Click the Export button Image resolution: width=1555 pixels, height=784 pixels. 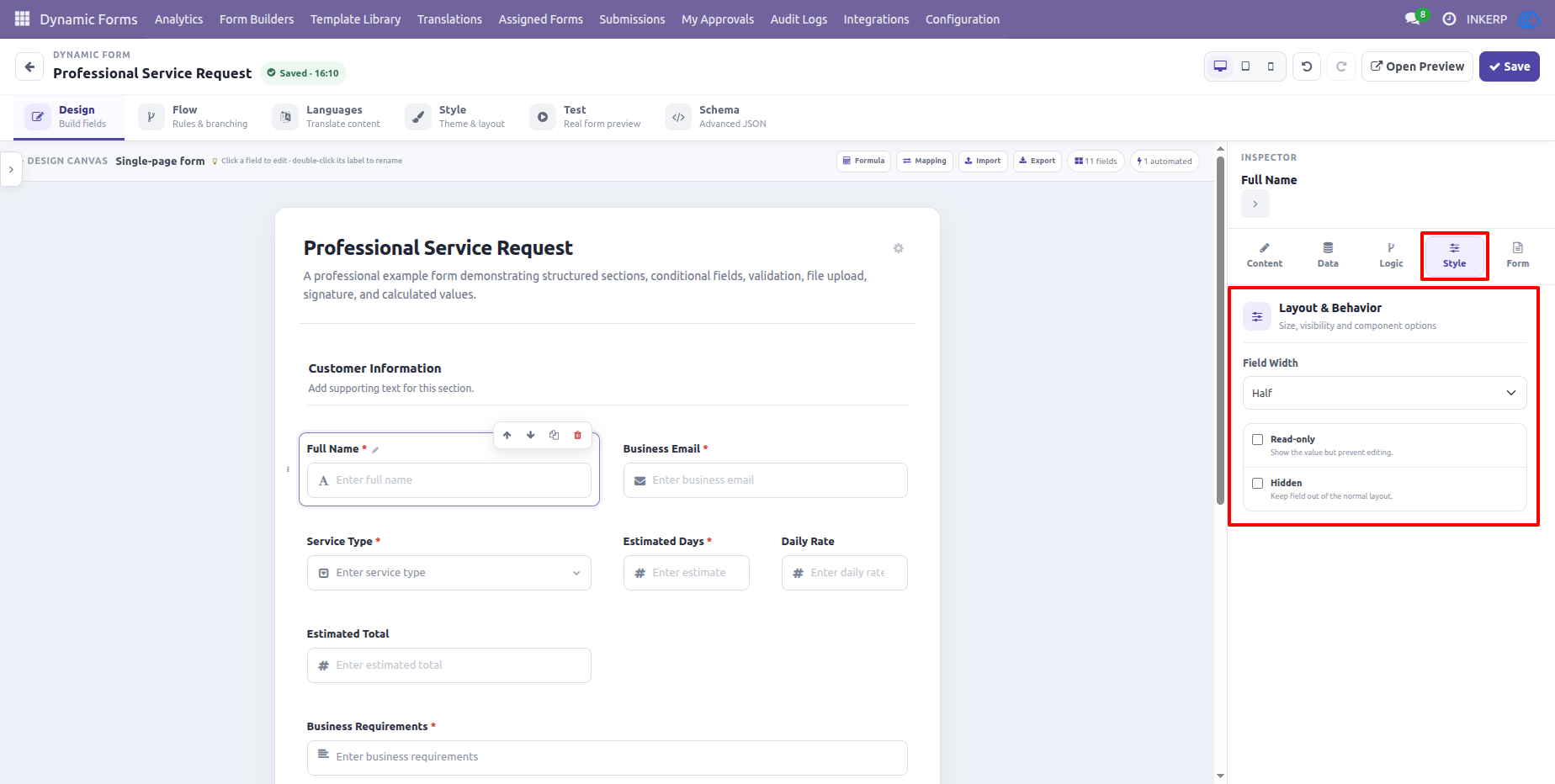[x=1037, y=161]
